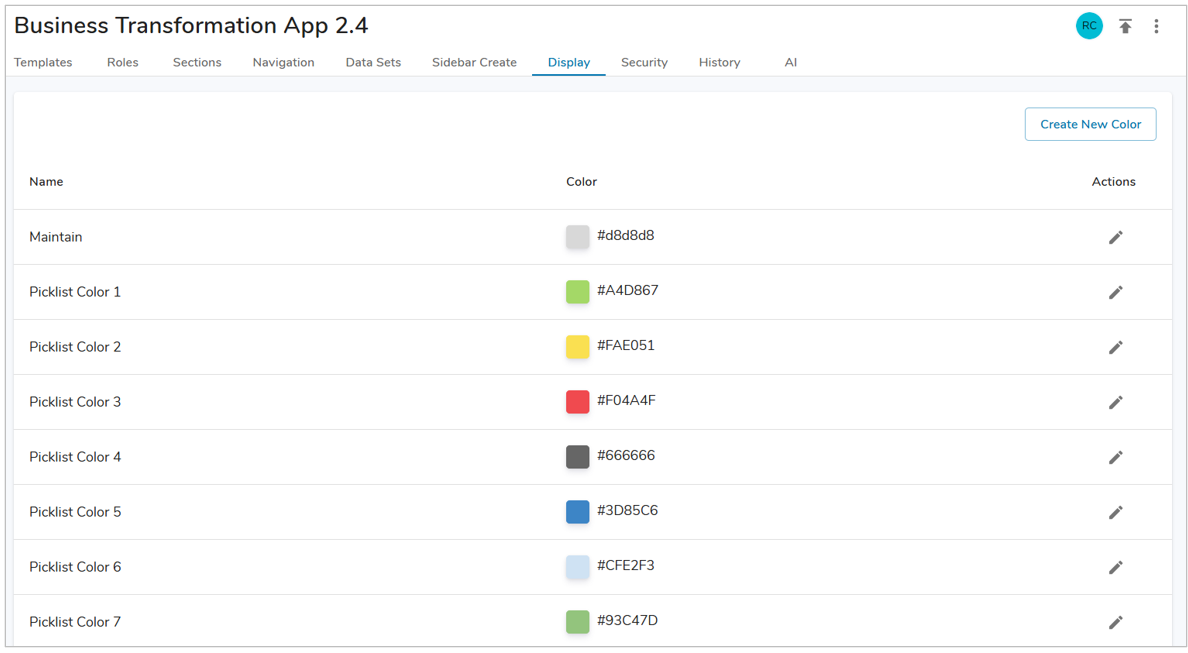Click the RC user avatar
This screenshot has height=653, width=1188.
click(1089, 27)
